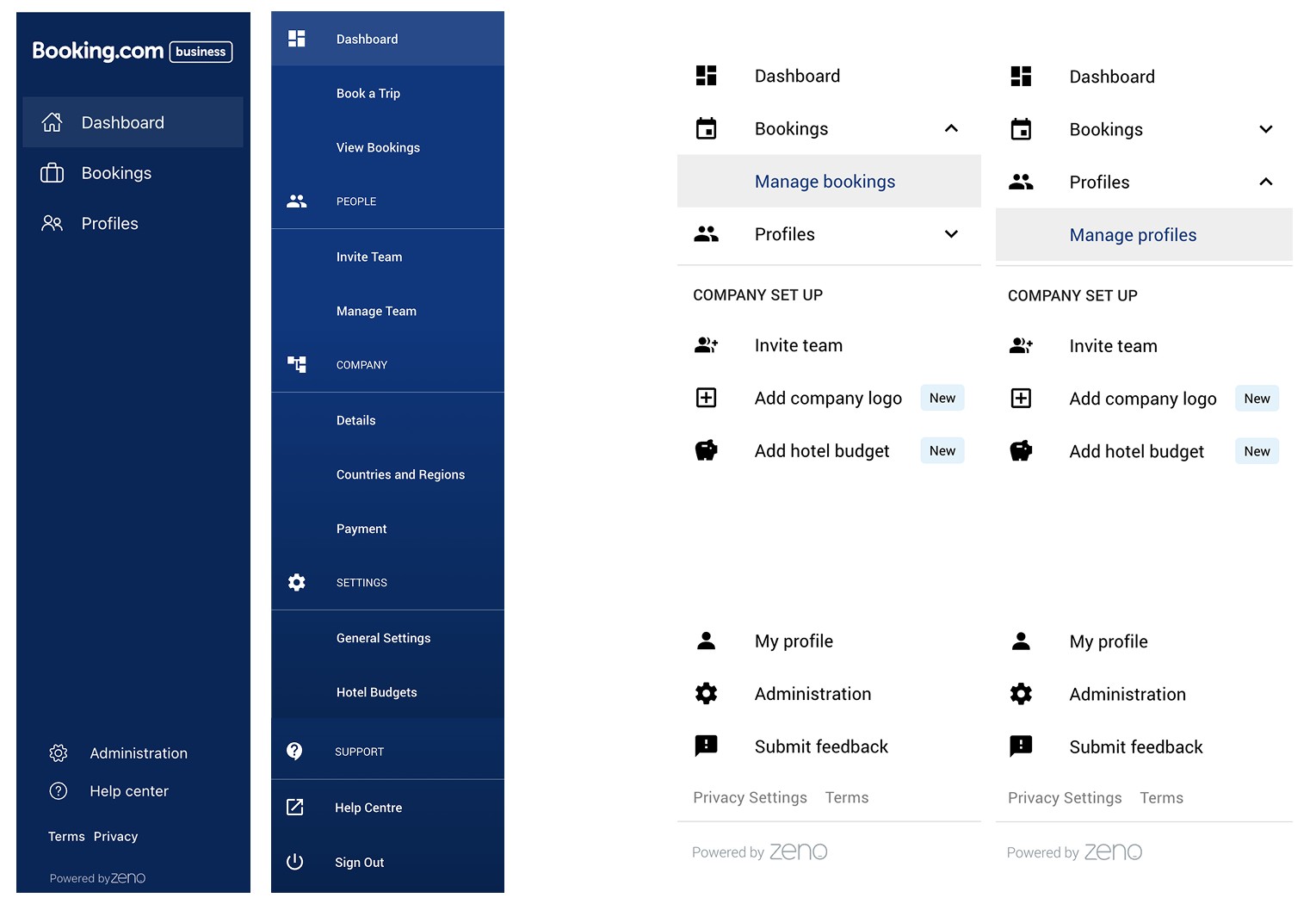The image size is (1316, 904).
Task: Click suitcase Bookings icon in first sidebar
Action: pos(52,173)
